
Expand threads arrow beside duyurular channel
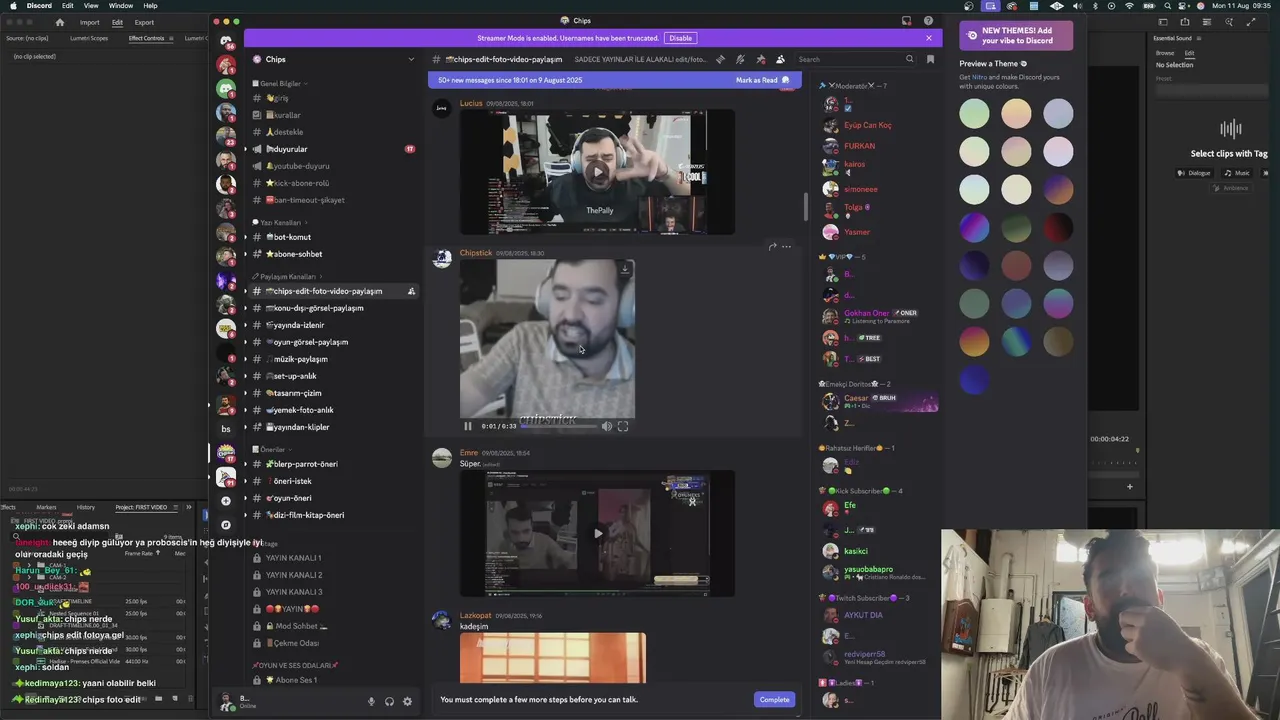[245, 149]
